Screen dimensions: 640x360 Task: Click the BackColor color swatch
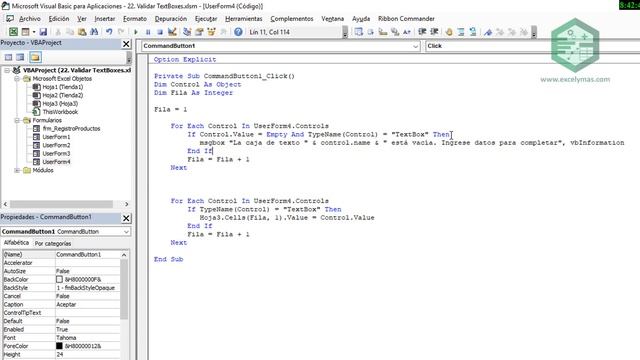point(59,279)
